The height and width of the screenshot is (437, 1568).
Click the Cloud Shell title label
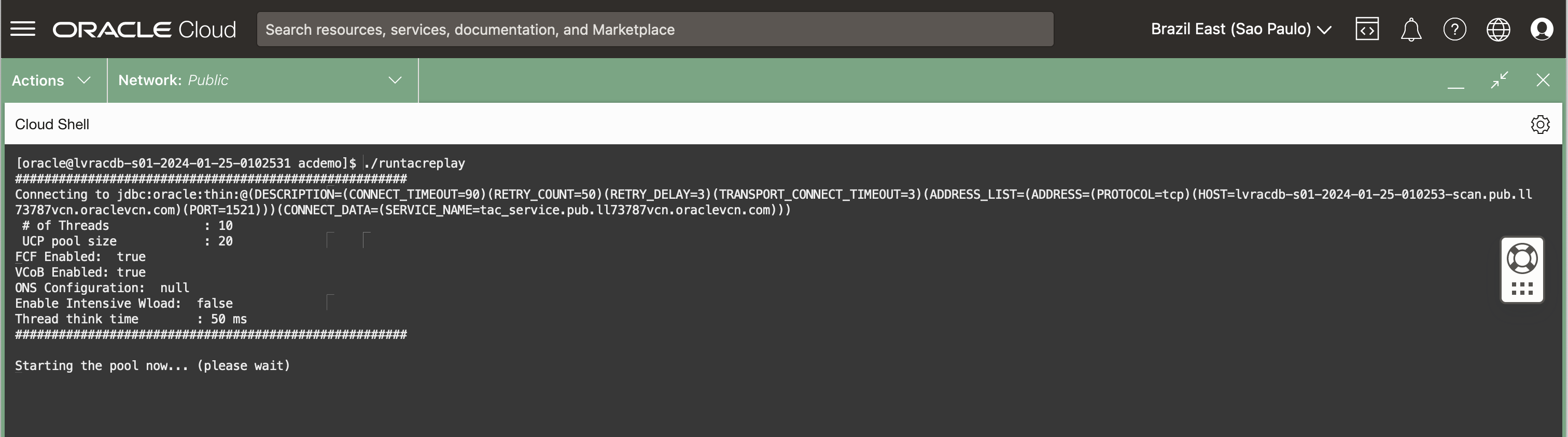[52, 125]
